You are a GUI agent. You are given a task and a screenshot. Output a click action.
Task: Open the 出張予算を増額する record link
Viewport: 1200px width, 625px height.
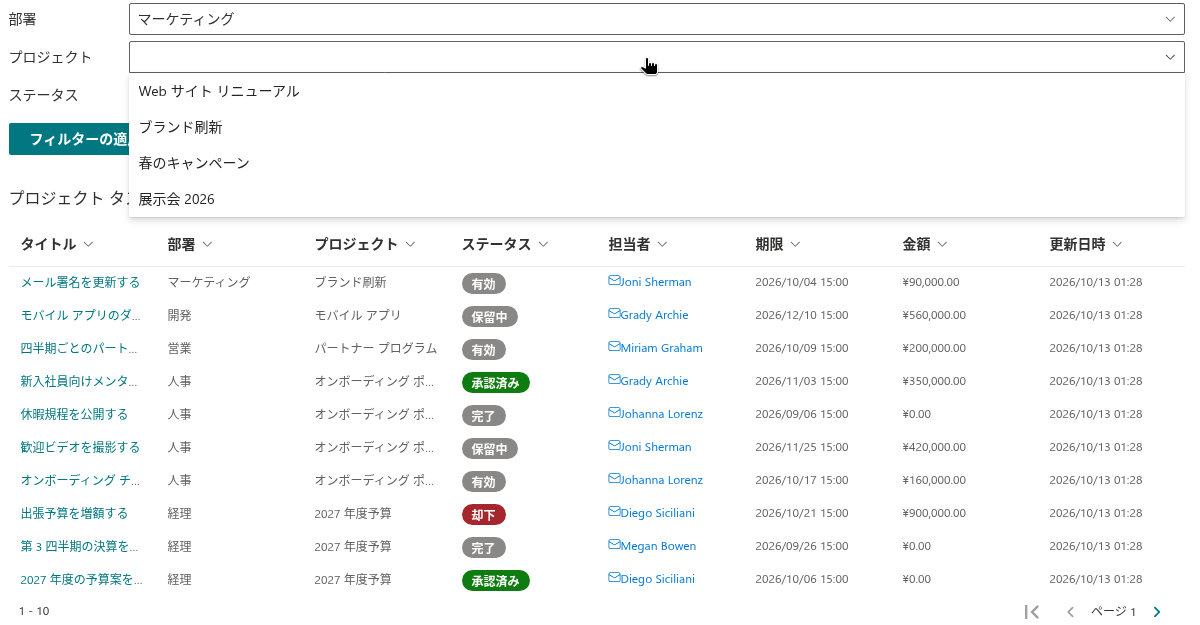coord(74,513)
